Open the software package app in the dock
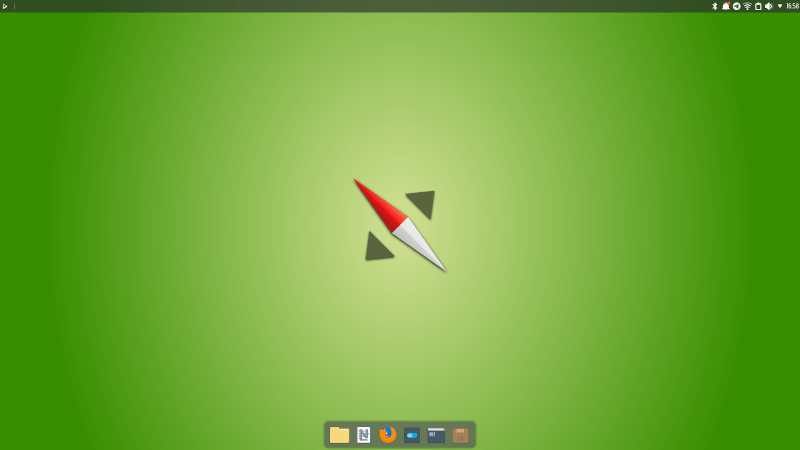The width and height of the screenshot is (800, 450). 460,435
